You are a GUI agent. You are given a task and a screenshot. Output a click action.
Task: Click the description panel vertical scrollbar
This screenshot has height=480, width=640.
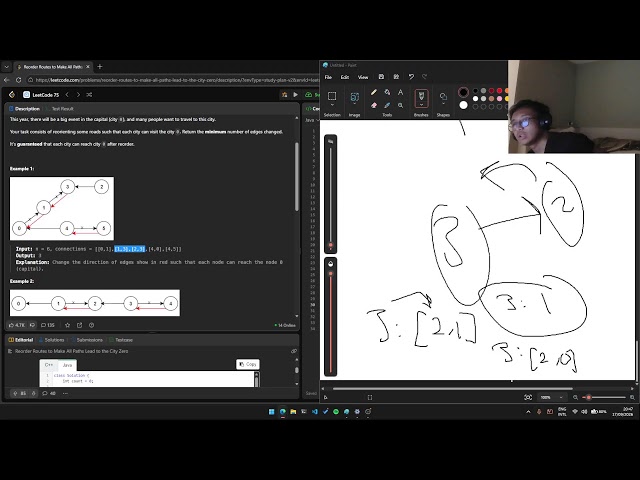point(296,176)
